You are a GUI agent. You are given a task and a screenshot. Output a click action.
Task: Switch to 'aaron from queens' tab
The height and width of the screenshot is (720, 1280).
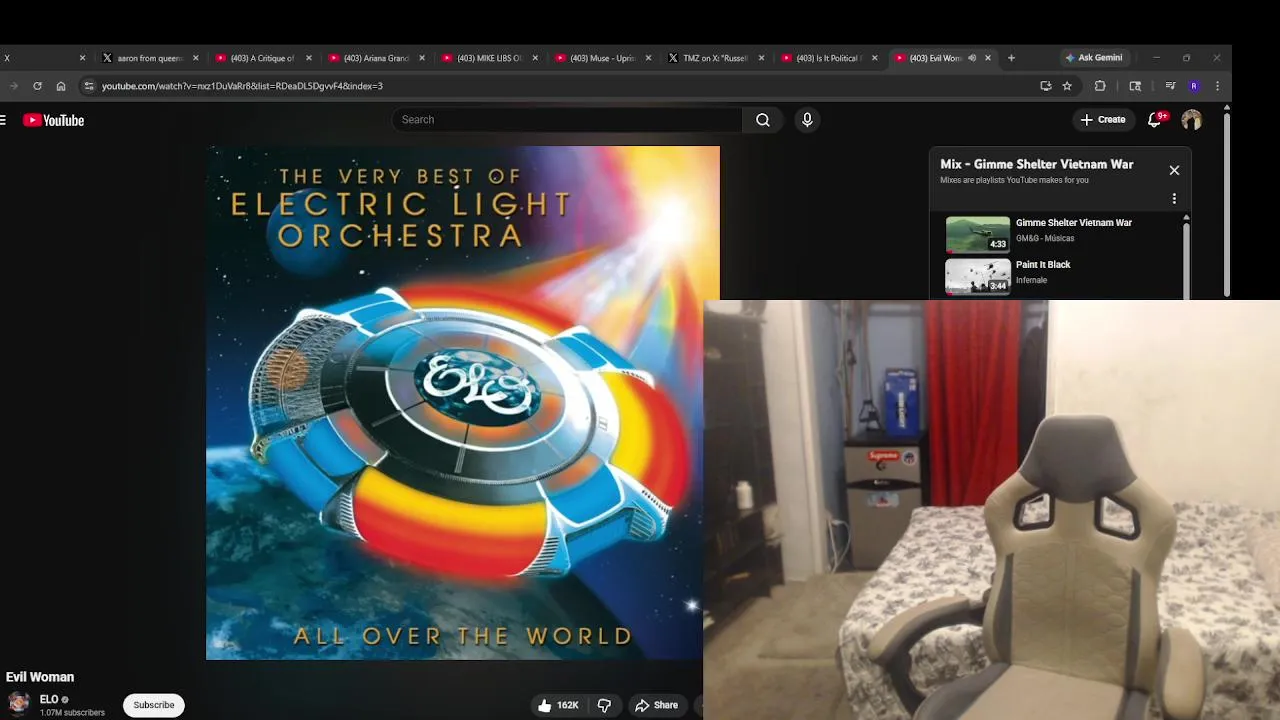coord(148,58)
